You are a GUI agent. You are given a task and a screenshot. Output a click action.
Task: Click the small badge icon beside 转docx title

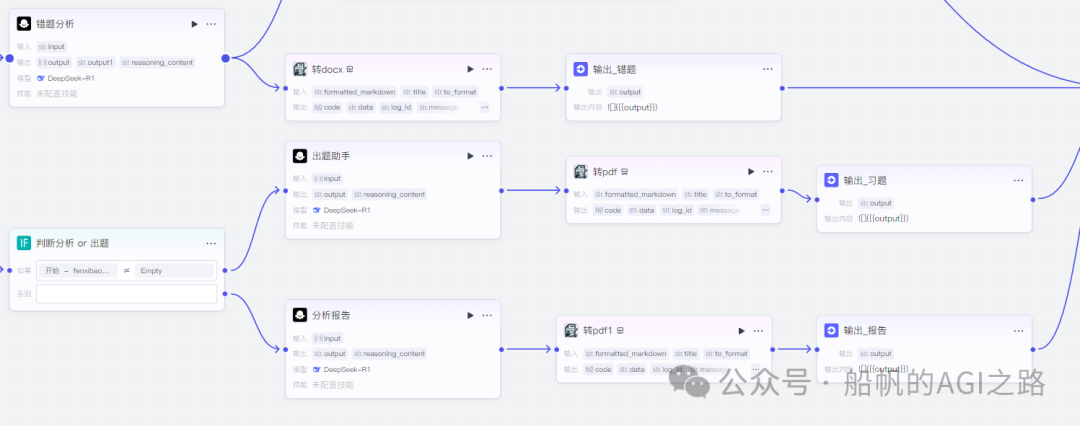point(350,69)
